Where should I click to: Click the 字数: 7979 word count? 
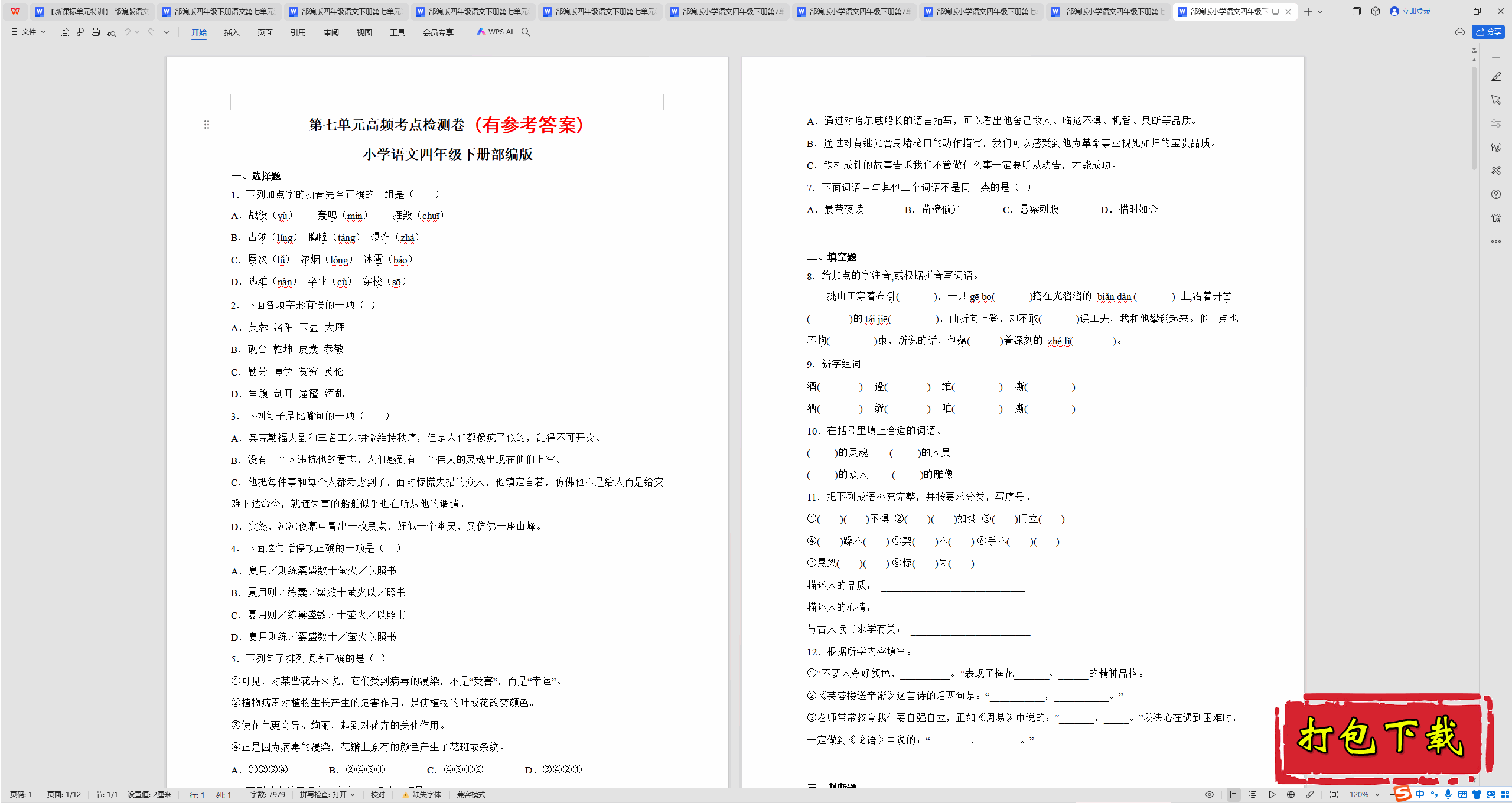pyautogui.click(x=268, y=795)
